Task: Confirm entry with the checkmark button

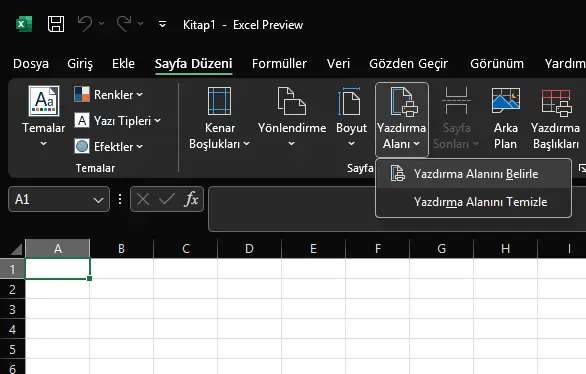Action: [167, 199]
